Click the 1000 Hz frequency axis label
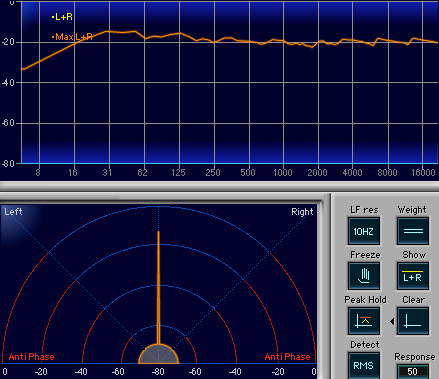The image size is (439, 379). [x=283, y=173]
